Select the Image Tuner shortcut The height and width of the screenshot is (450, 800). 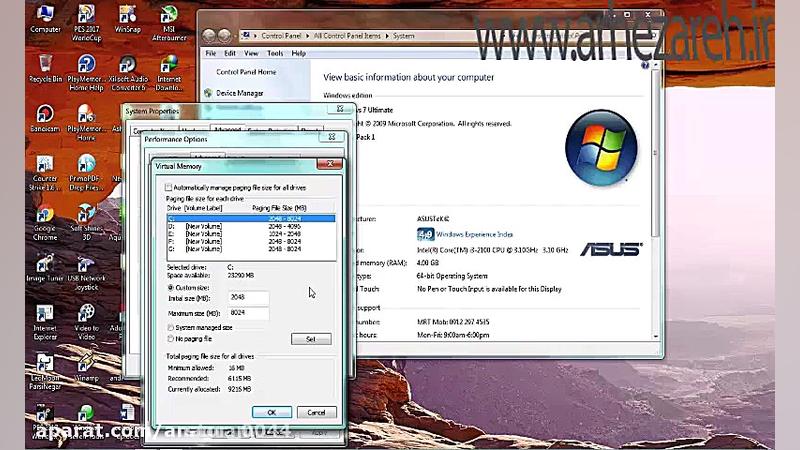[45, 268]
